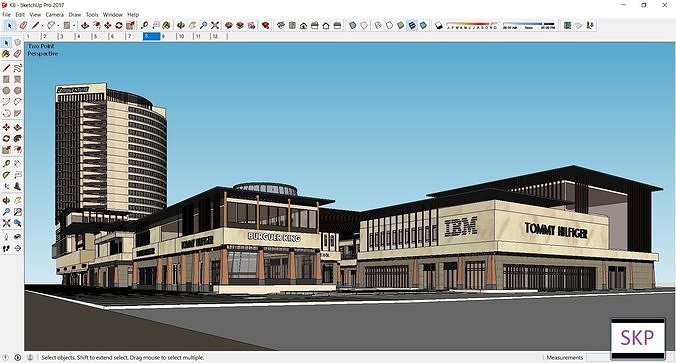Viewport: 676px width, 363px height.
Task: Send model to LayOut
Action: pyautogui.click(x=251, y=25)
